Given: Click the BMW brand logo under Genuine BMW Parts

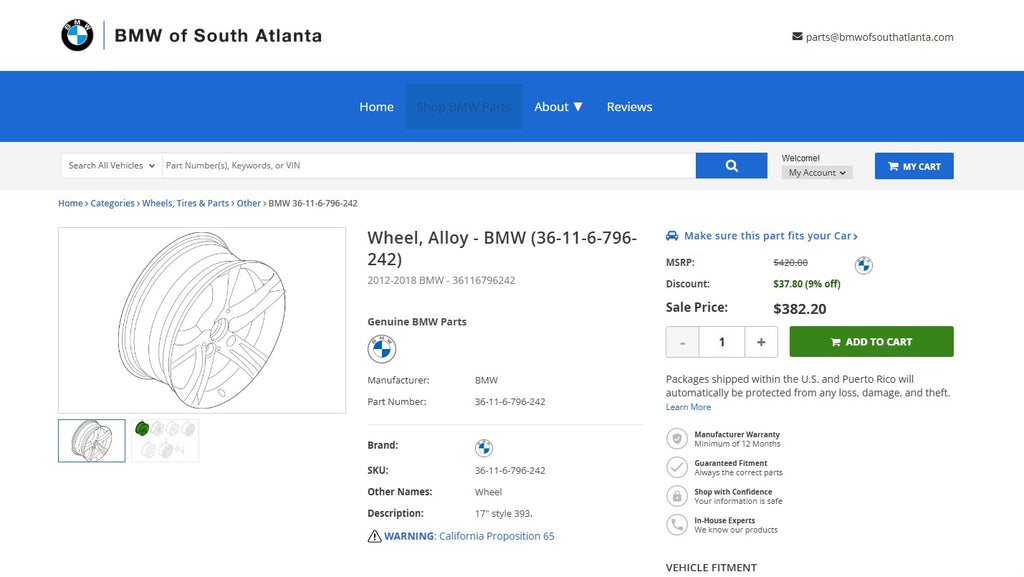Looking at the screenshot, I should point(382,349).
